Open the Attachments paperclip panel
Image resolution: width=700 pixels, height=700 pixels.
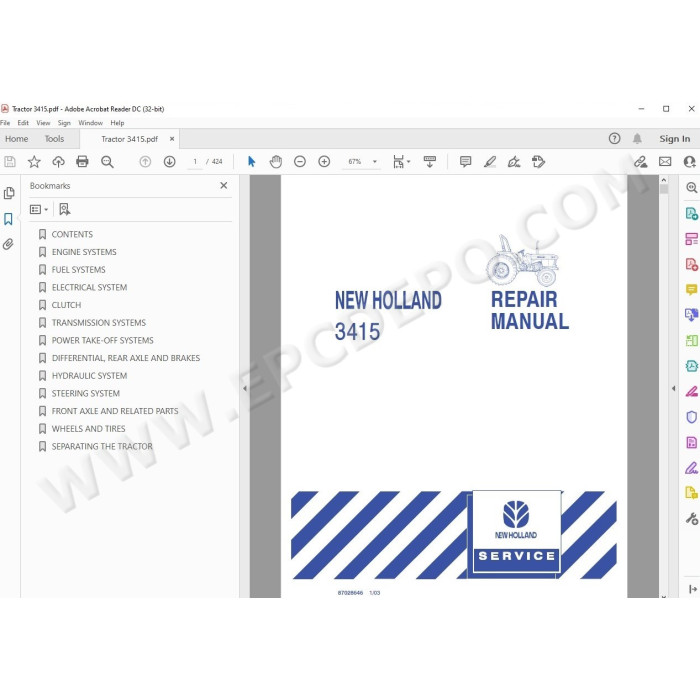click(8, 244)
